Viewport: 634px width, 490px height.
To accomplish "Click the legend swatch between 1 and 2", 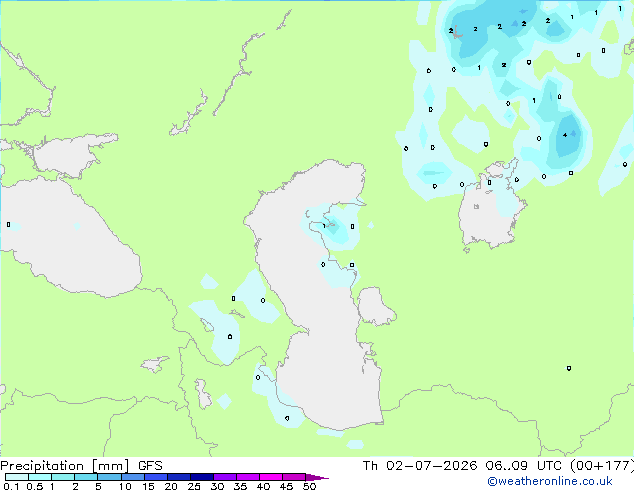I will coord(63,477).
